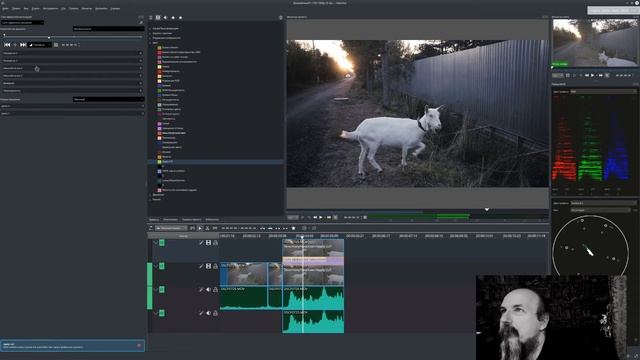This screenshot has width=640, height=360.
Task: Click the green label of the bottom audio track
Action: pos(162,313)
